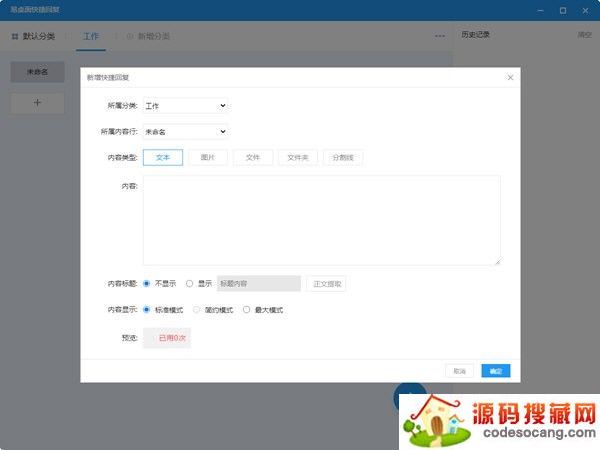Select the 未命名 row button
Screen dimensions: 600x450
[38, 72]
